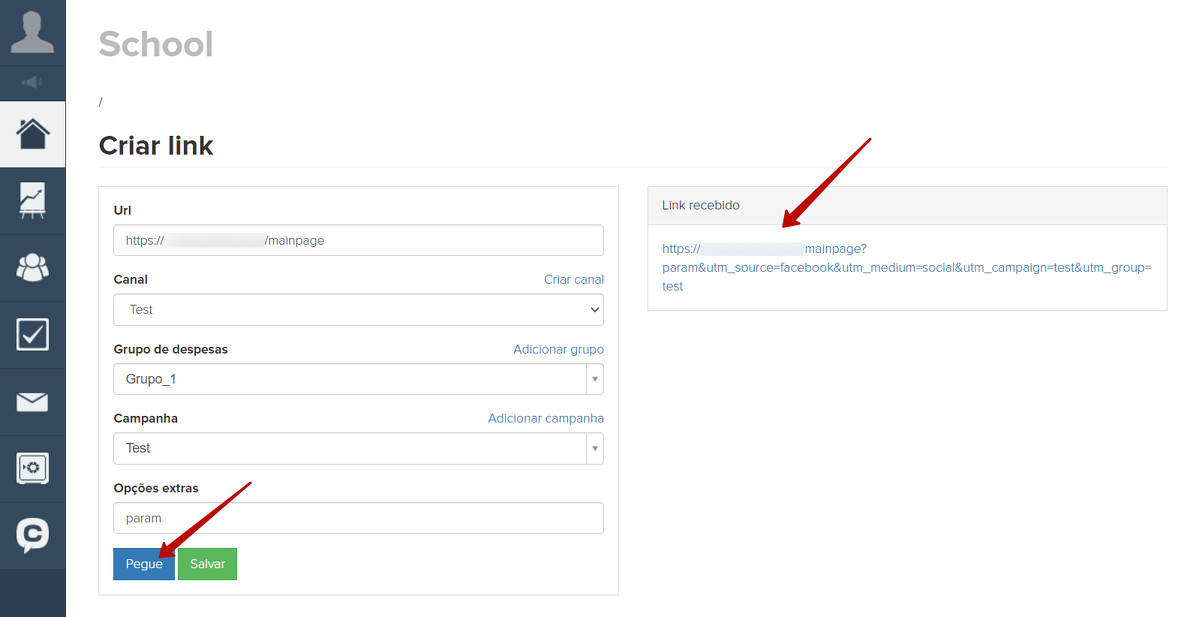Open the envelope messages icon in sidebar

click(32, 402)
